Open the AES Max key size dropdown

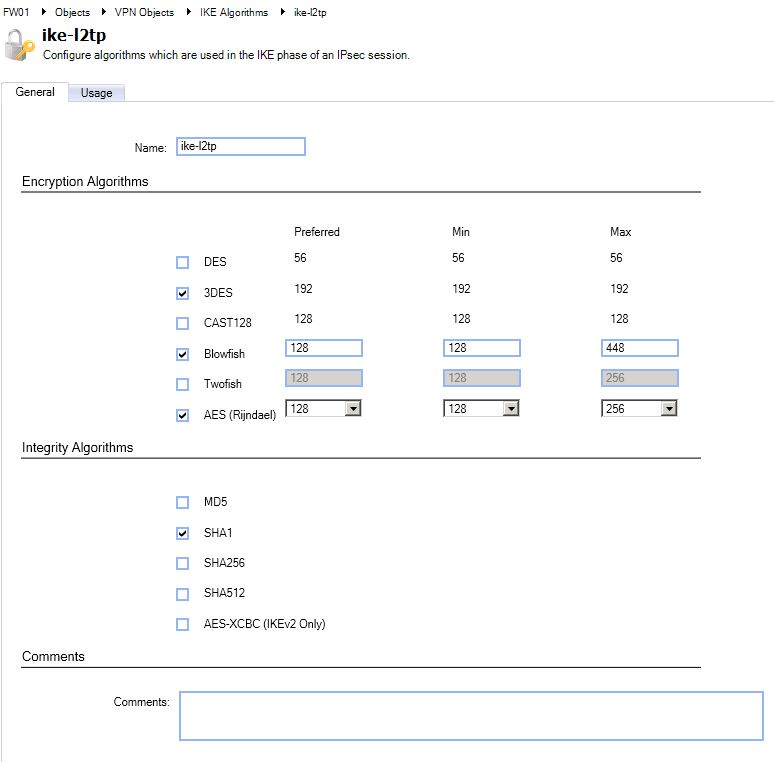(x=668, y=409)
